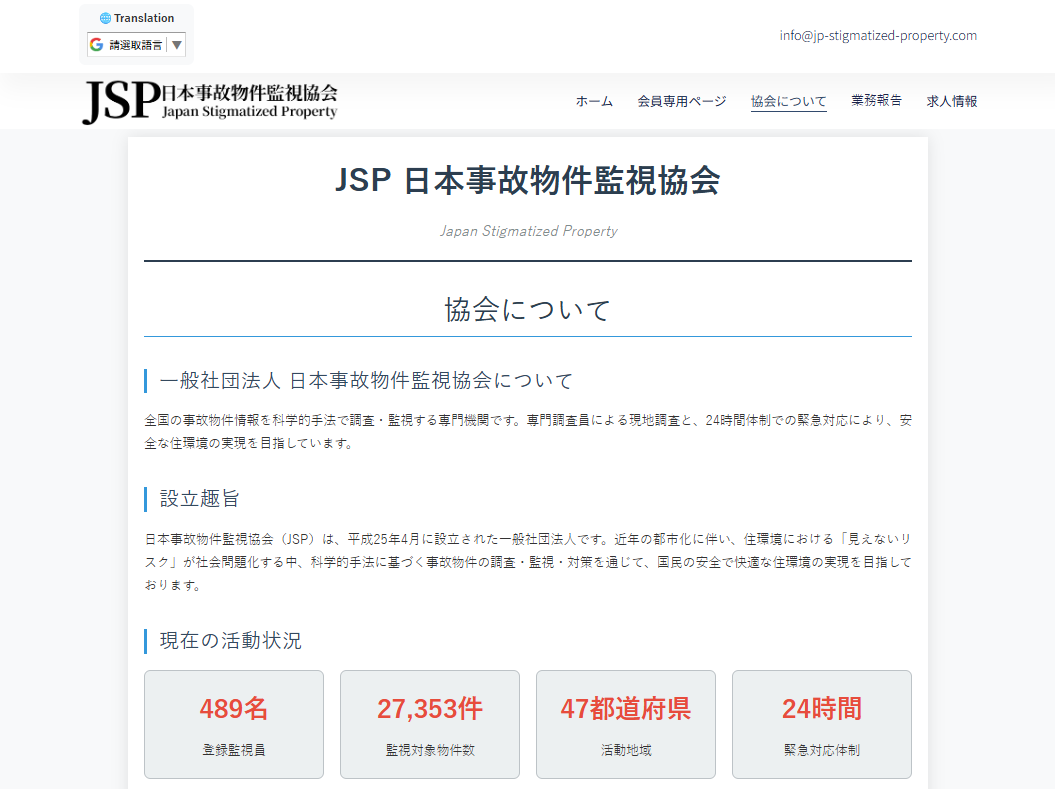Click the 27,353件 monitored properties counter
Viewport: 1055px width, 789px height.
(x=429, y=724)
